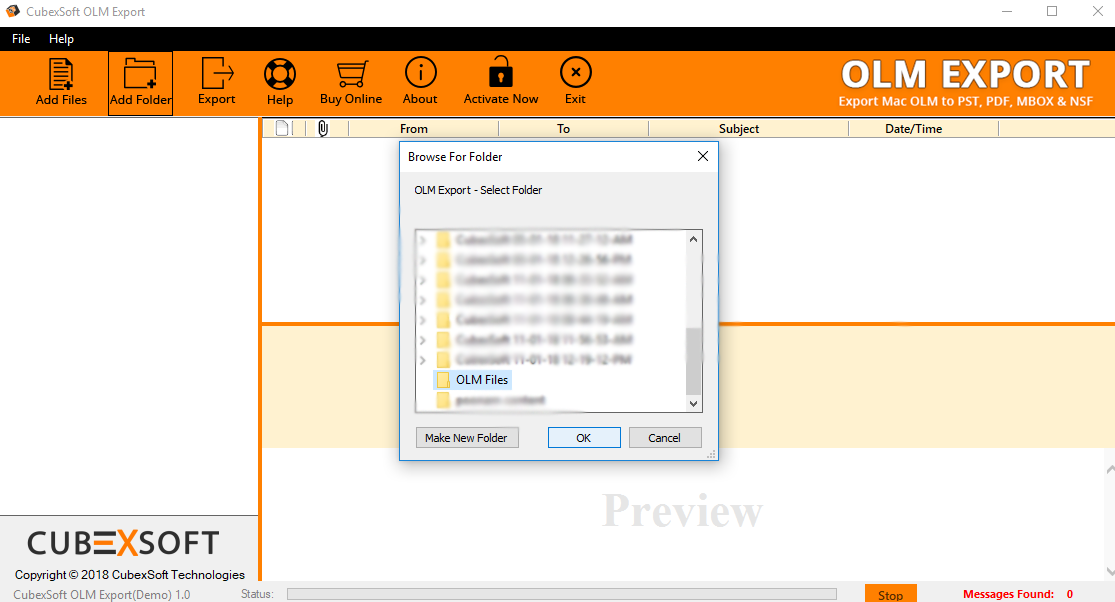Open the File menu

[21, 39]
